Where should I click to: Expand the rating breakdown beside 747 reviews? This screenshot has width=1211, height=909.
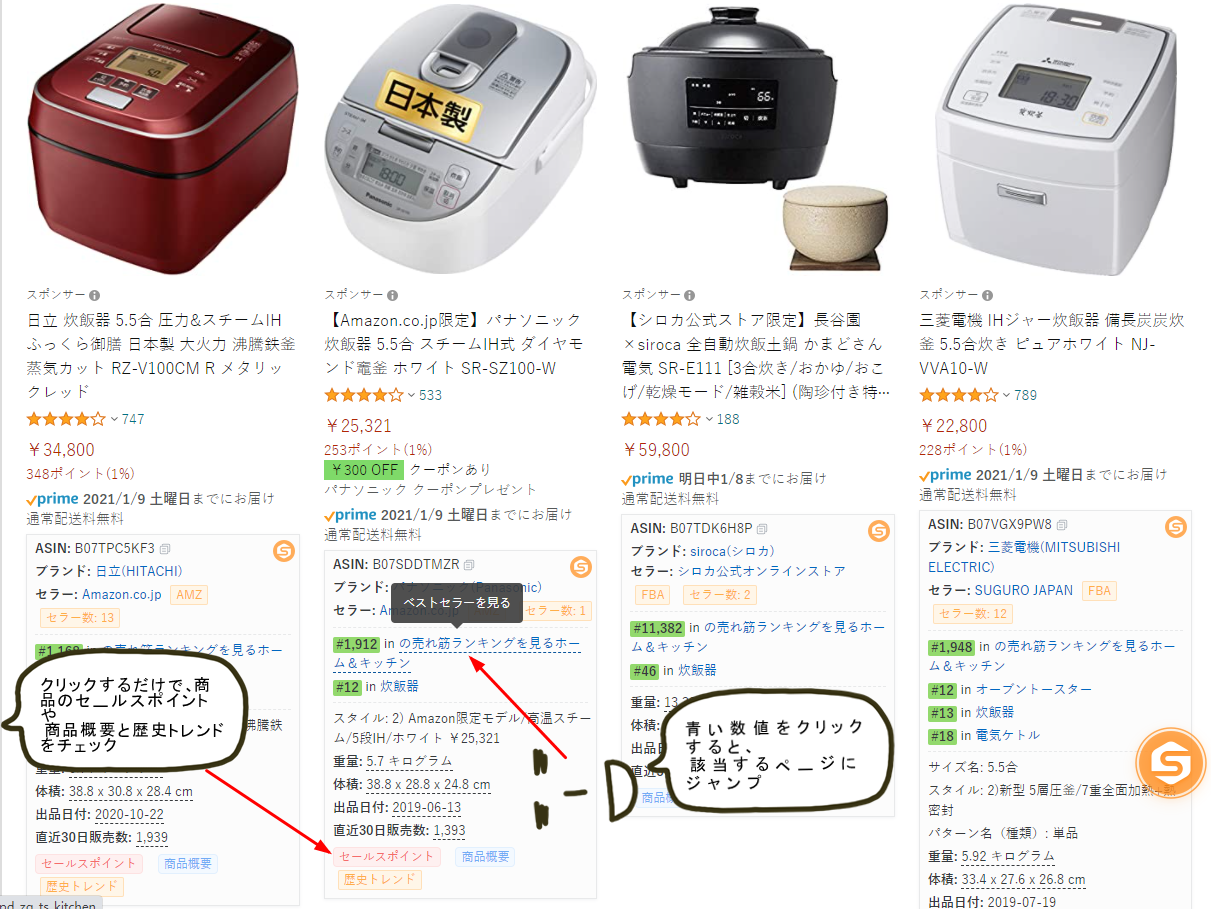114,419
